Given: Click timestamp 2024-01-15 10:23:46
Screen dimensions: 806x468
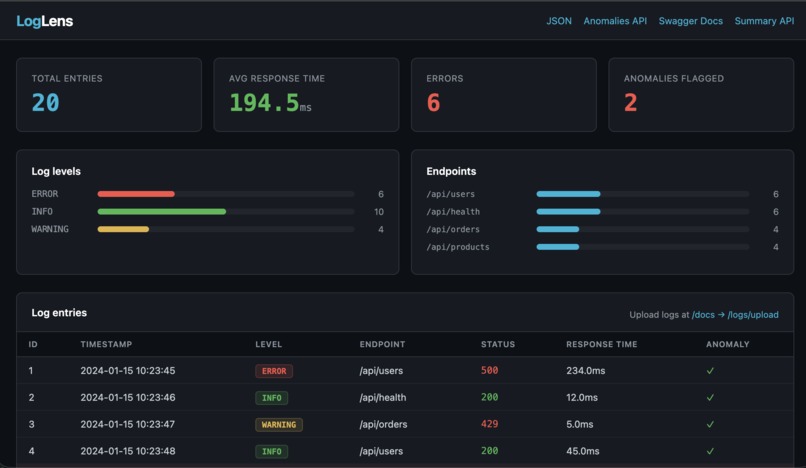Looking at the screenshot, I should 127,398.
